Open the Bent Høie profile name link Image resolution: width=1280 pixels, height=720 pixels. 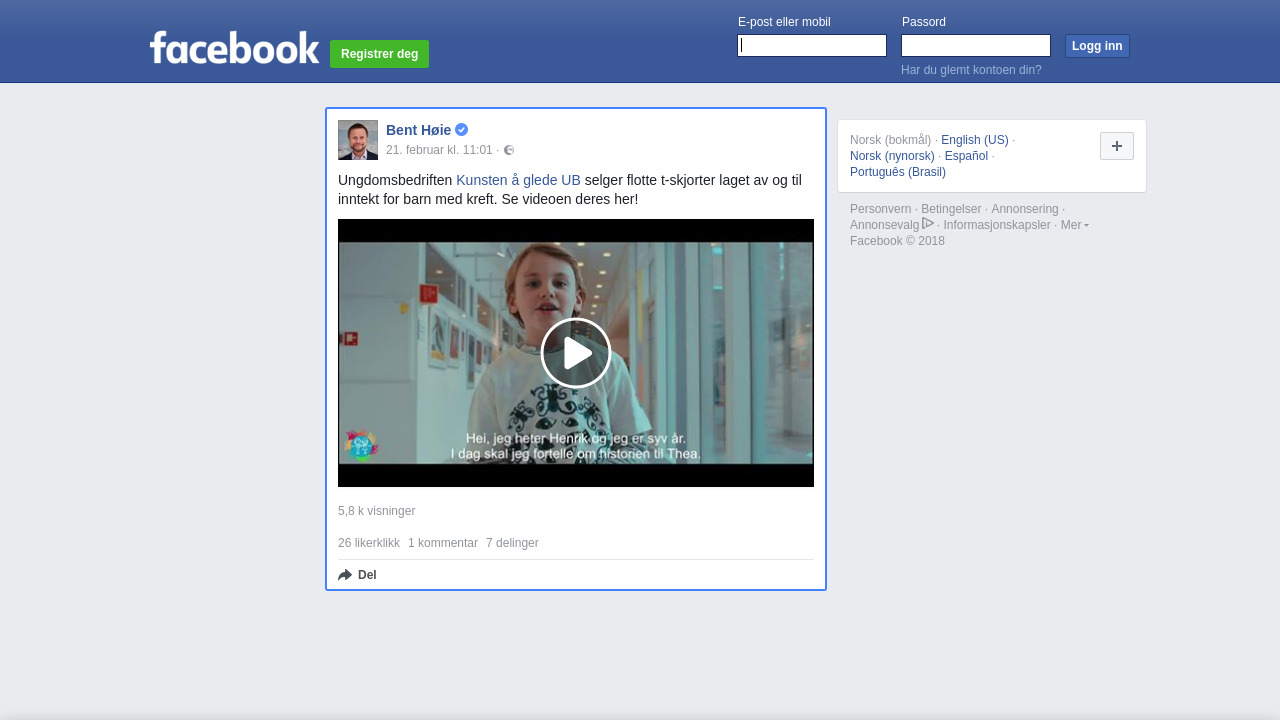click(419, 130)
